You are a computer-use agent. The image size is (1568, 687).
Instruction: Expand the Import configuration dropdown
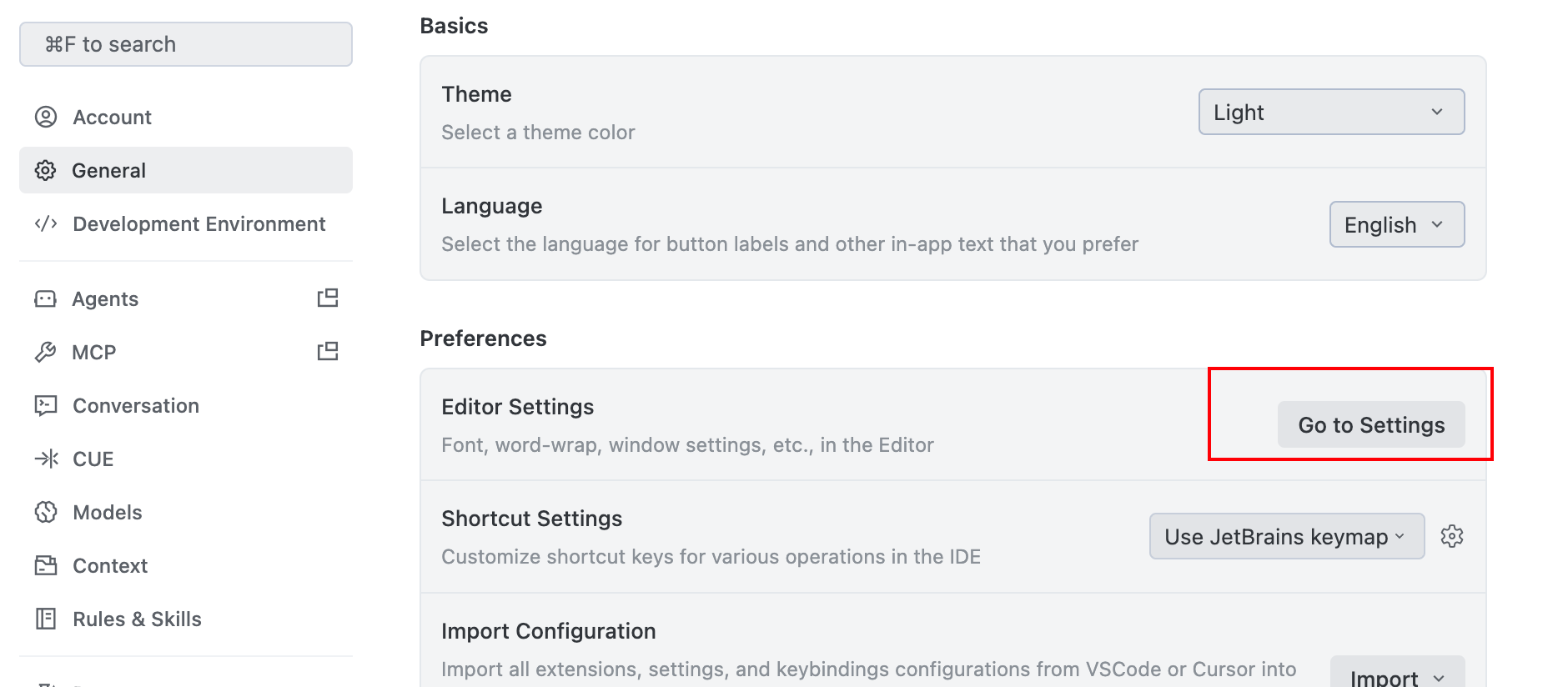point(1397,677)
